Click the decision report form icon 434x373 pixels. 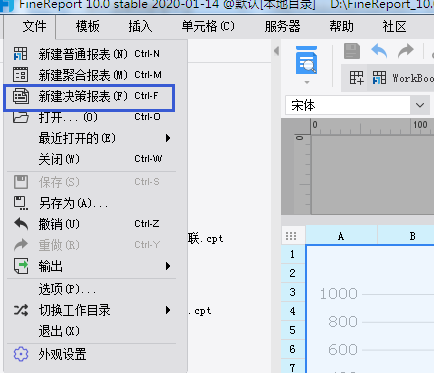21,96
